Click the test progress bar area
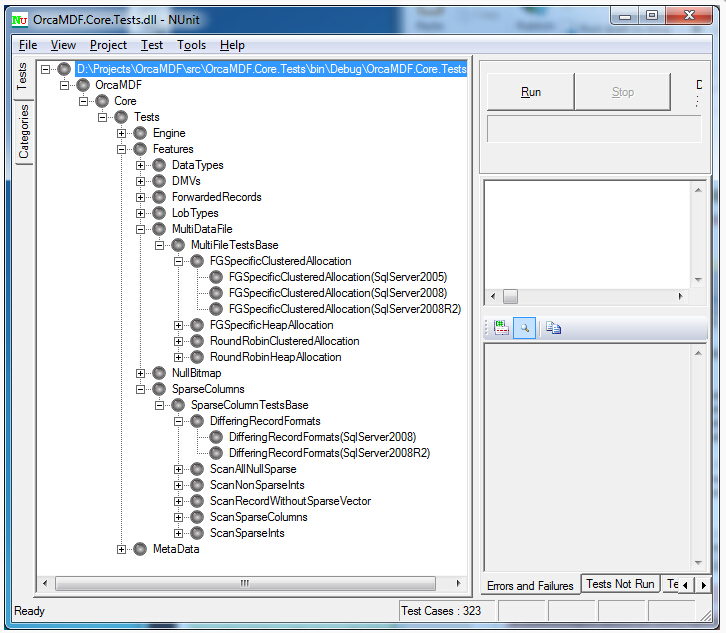726x633 pixels. (594, 129)
